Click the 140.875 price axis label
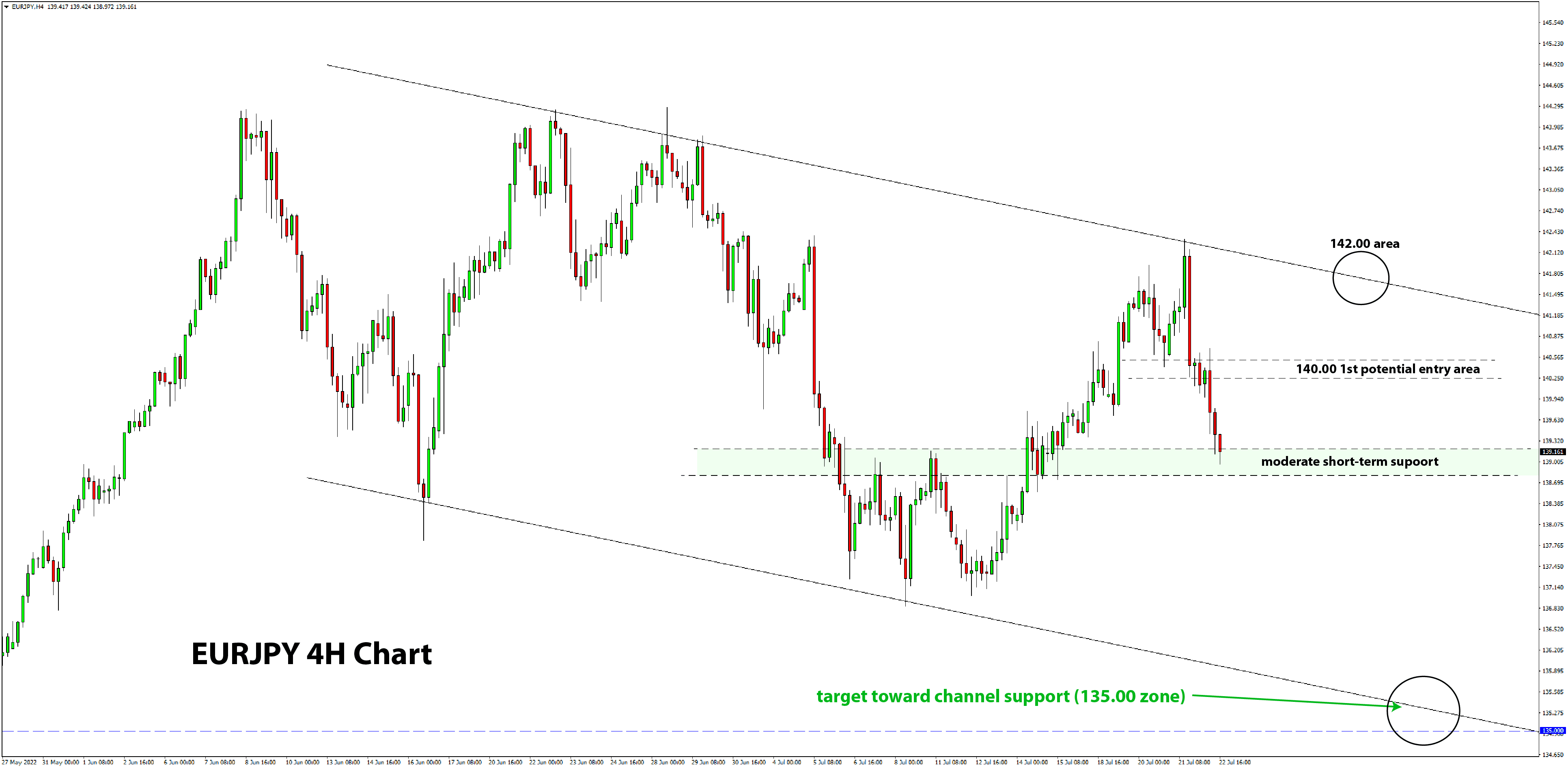 coord(1552,336)
